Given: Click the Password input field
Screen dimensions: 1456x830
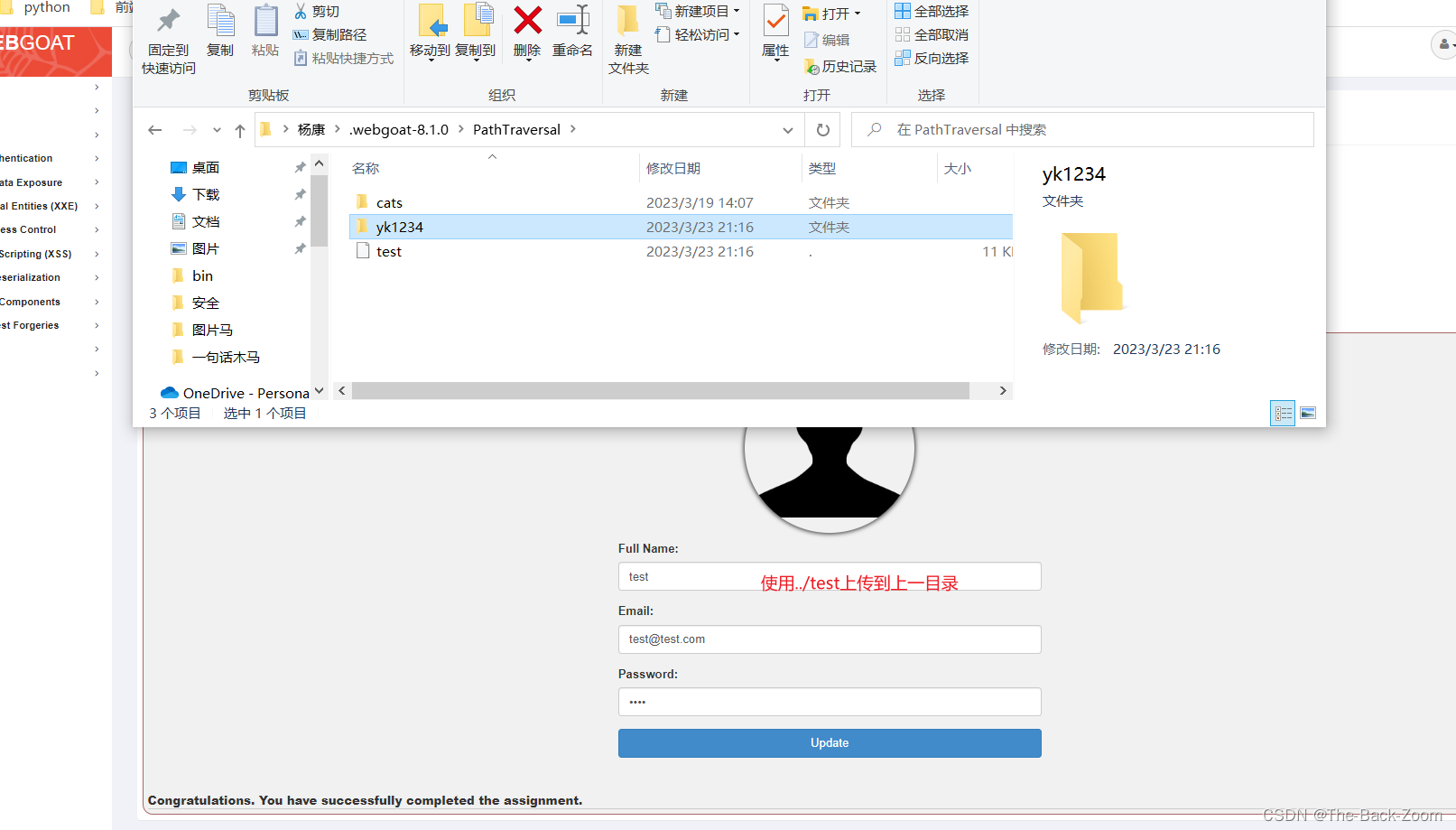Looking at the screenshot, I should click(830, 702).
